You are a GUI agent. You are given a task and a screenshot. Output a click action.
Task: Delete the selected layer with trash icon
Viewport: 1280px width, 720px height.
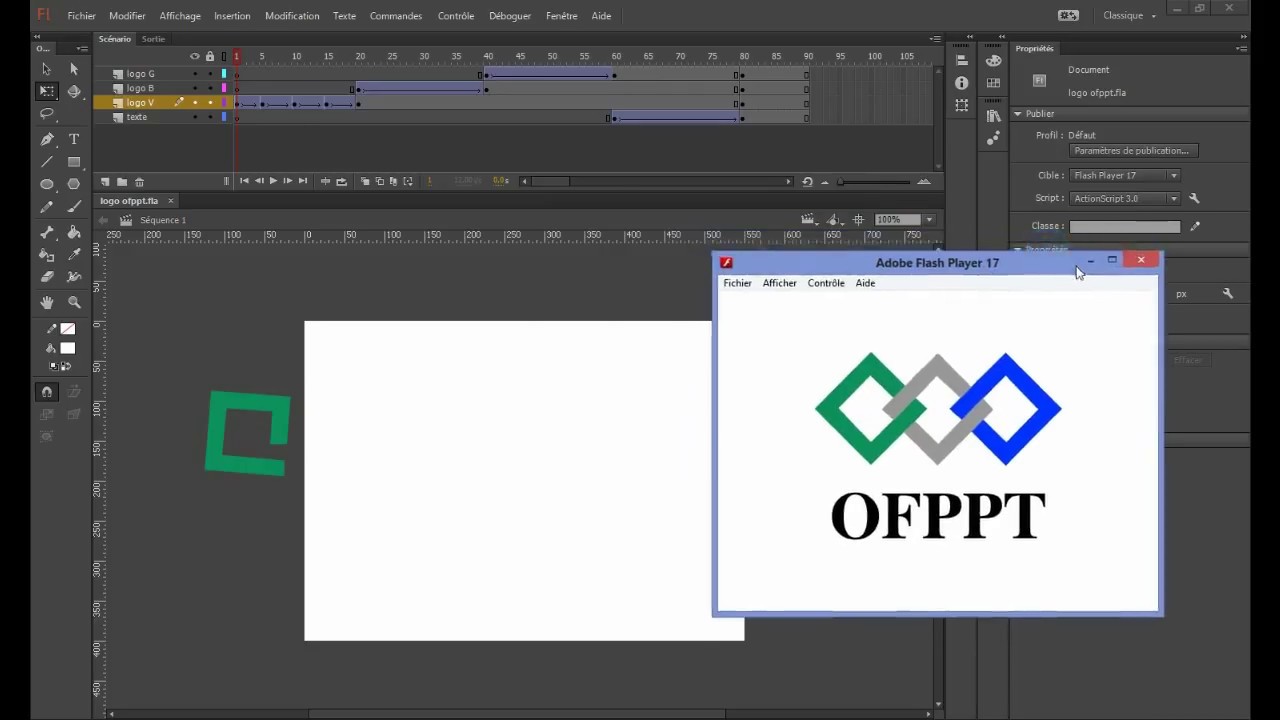click(139, 182)
